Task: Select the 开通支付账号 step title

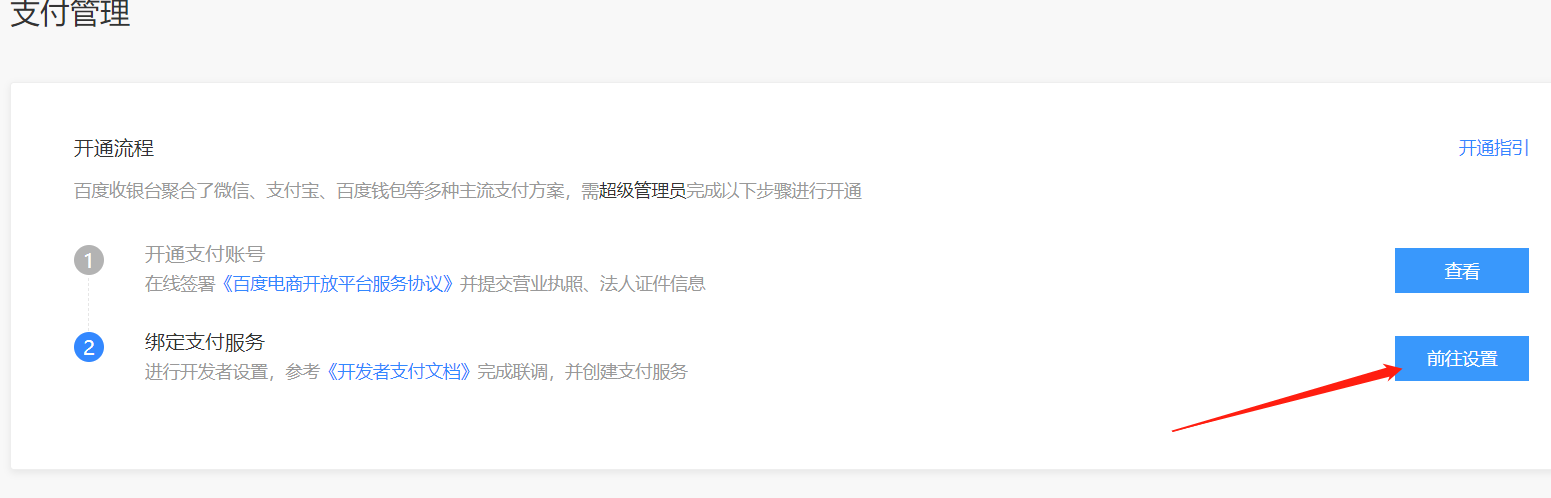Action: point(205,254)
